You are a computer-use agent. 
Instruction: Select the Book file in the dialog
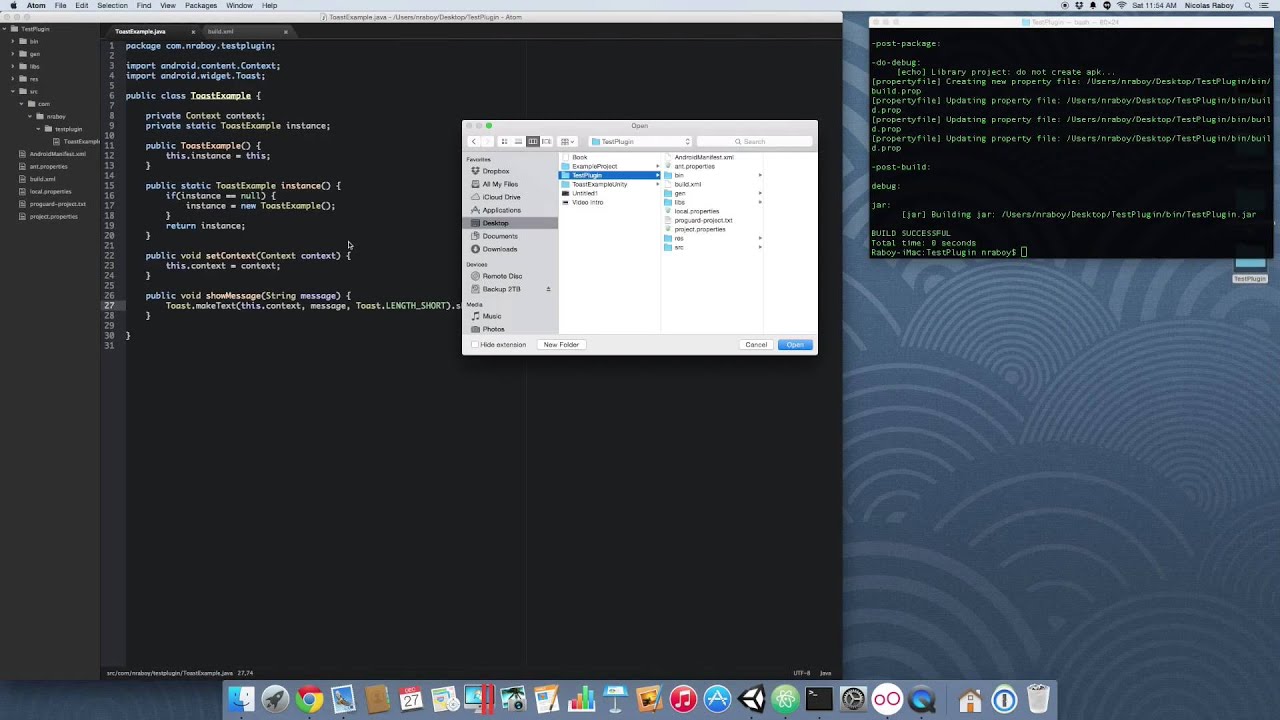pyautogui.click(x=580, y=157)
